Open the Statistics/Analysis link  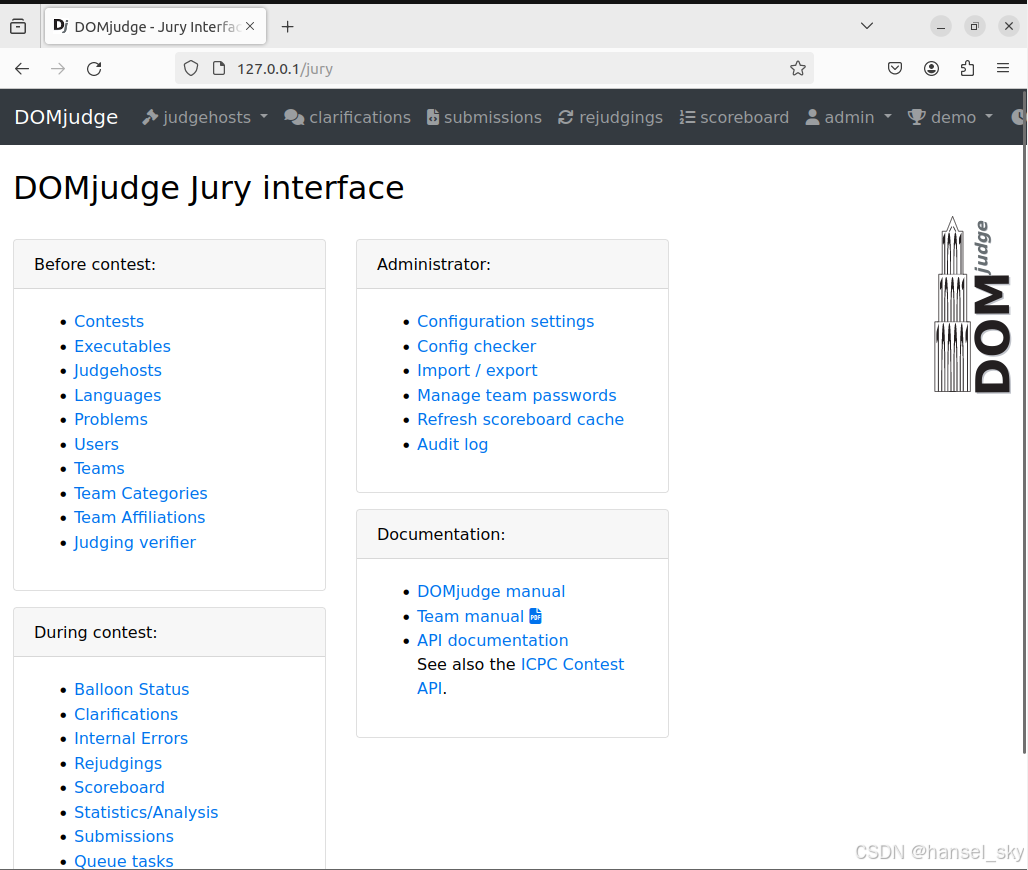[x=146, y=813]
